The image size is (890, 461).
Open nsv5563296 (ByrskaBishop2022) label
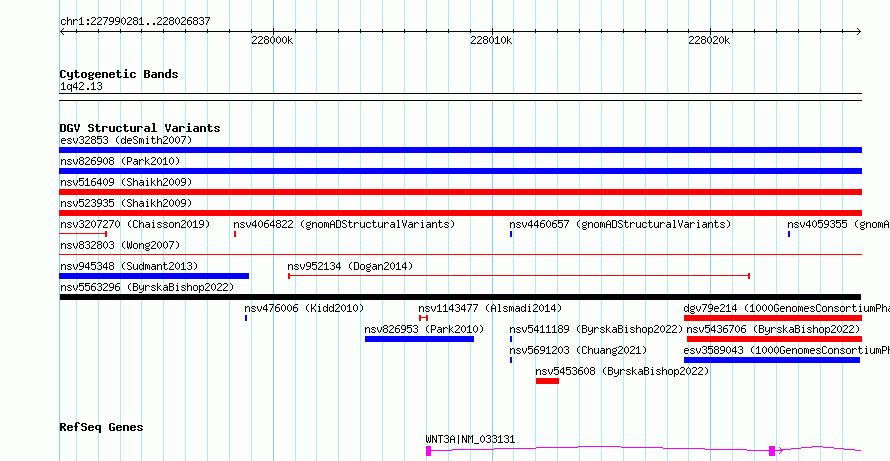[147, 287]
